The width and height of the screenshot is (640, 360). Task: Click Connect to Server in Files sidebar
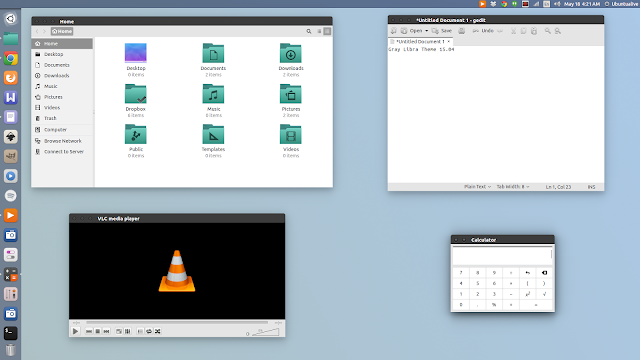pos(62,151)
